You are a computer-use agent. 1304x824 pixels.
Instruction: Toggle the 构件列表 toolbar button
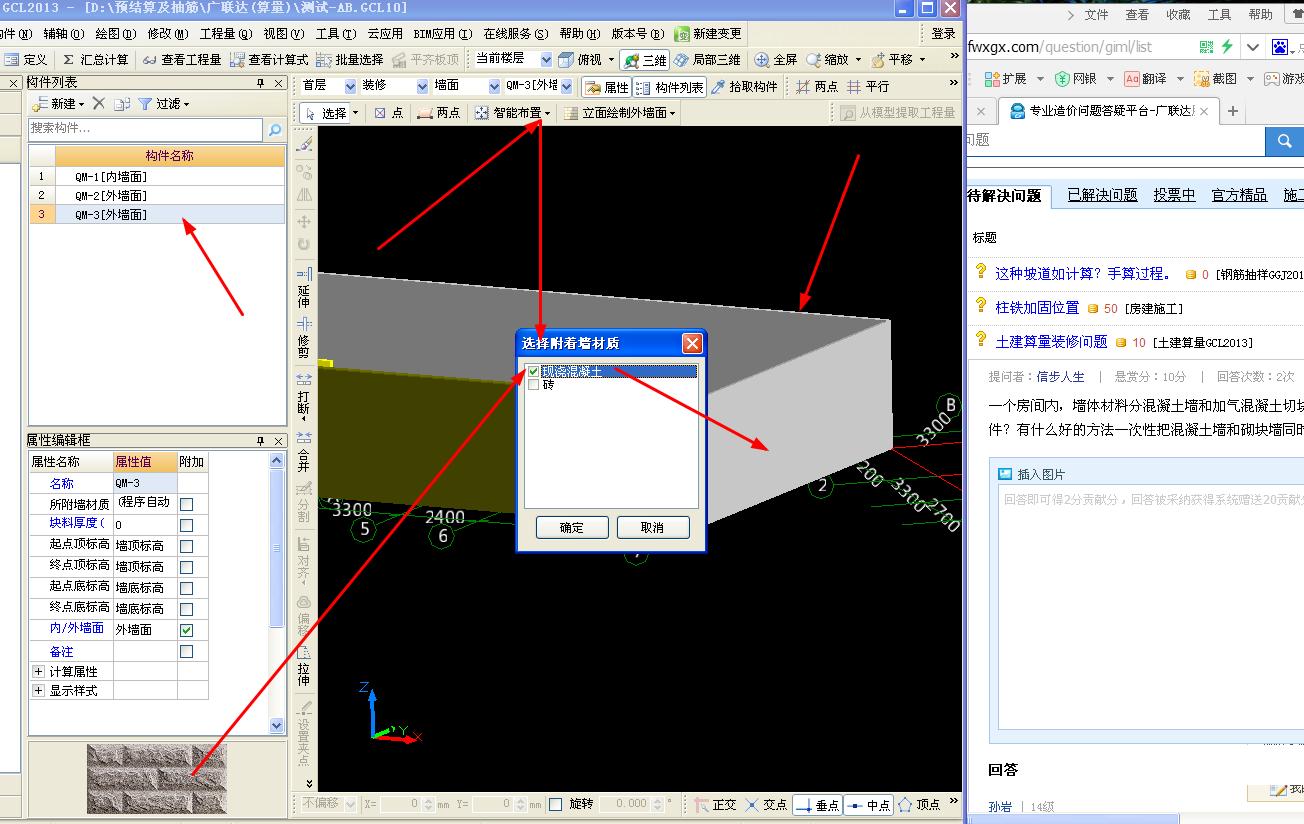click(670, 87)
